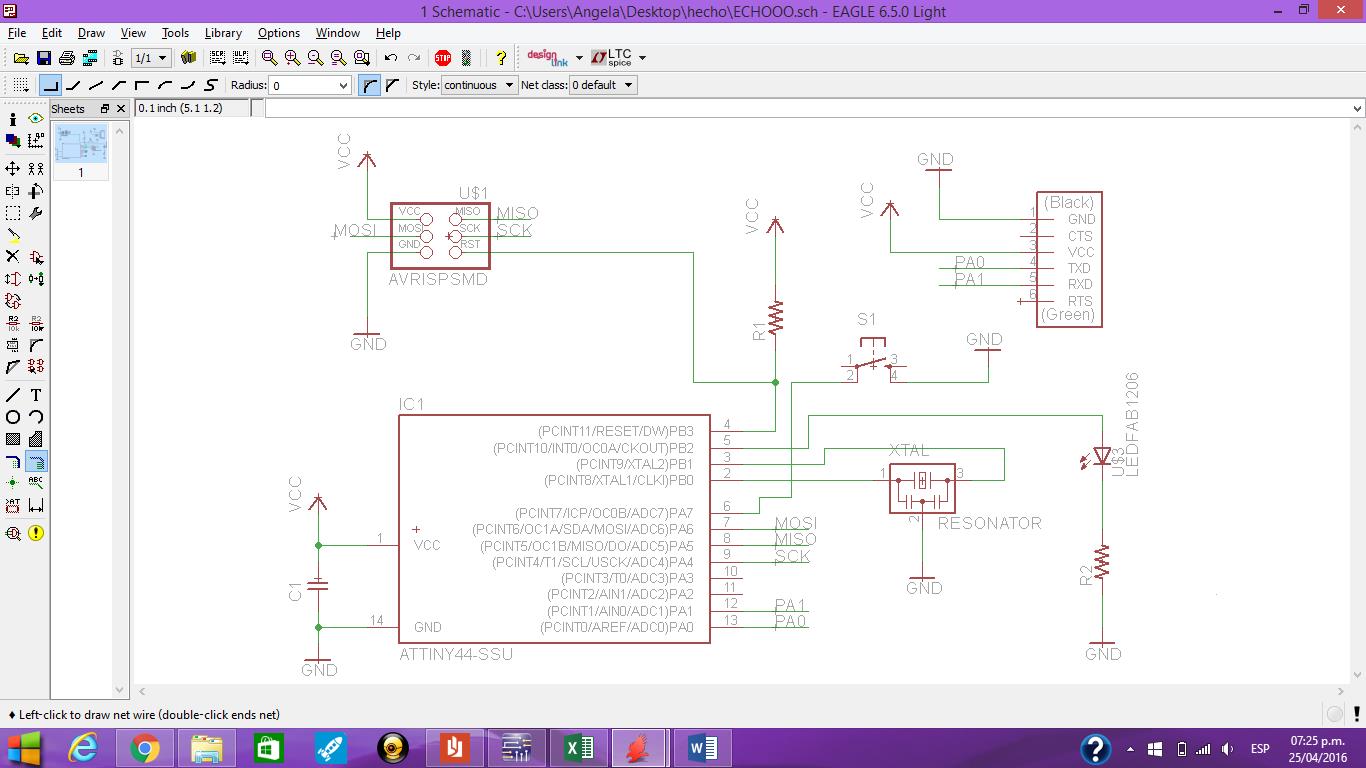This screenshot has height=768, width=1366.
Task: Select the Text T tool
Action: (36, 395)
